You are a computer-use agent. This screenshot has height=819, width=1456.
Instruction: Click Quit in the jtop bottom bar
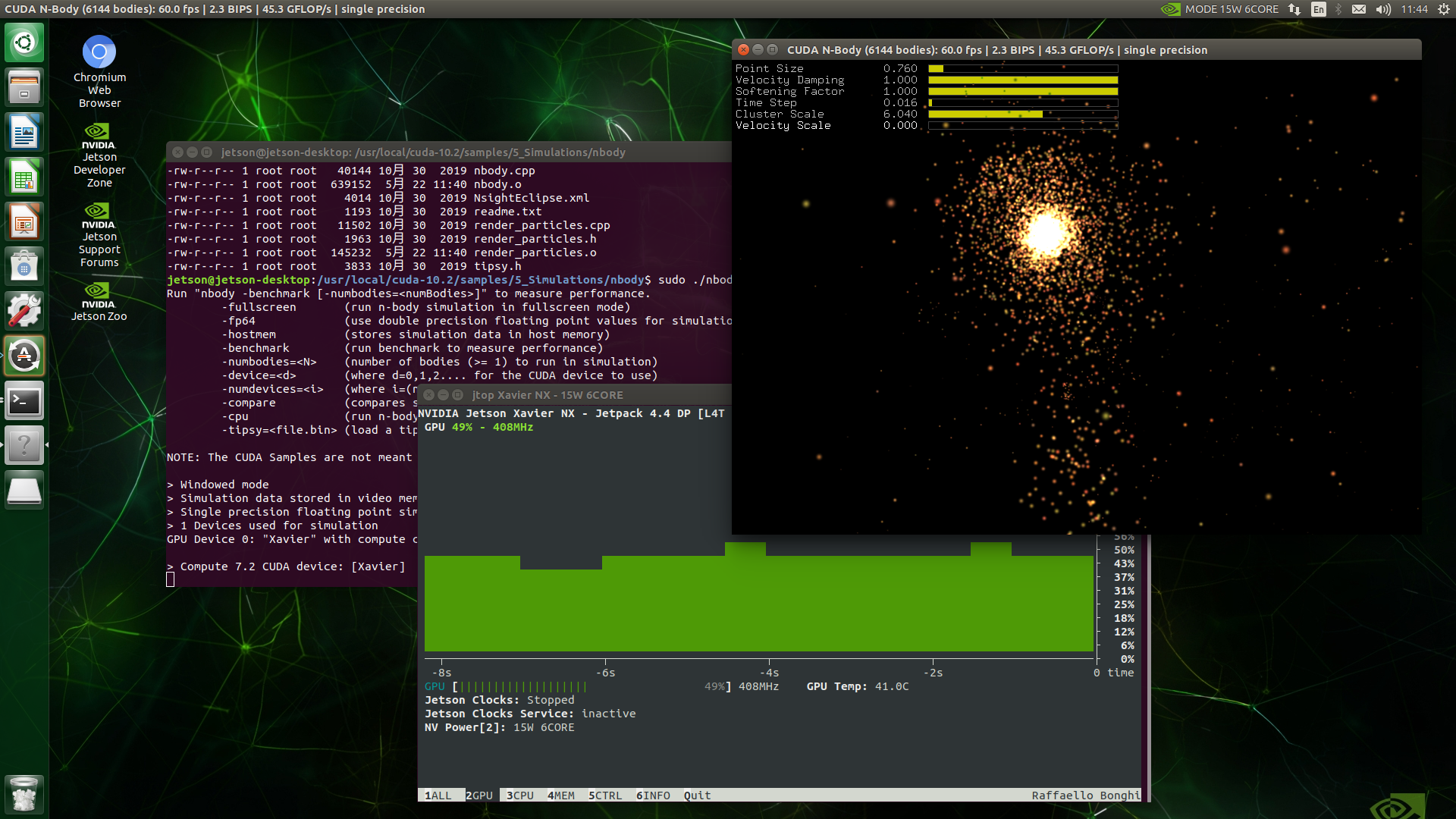pos(697,795)
